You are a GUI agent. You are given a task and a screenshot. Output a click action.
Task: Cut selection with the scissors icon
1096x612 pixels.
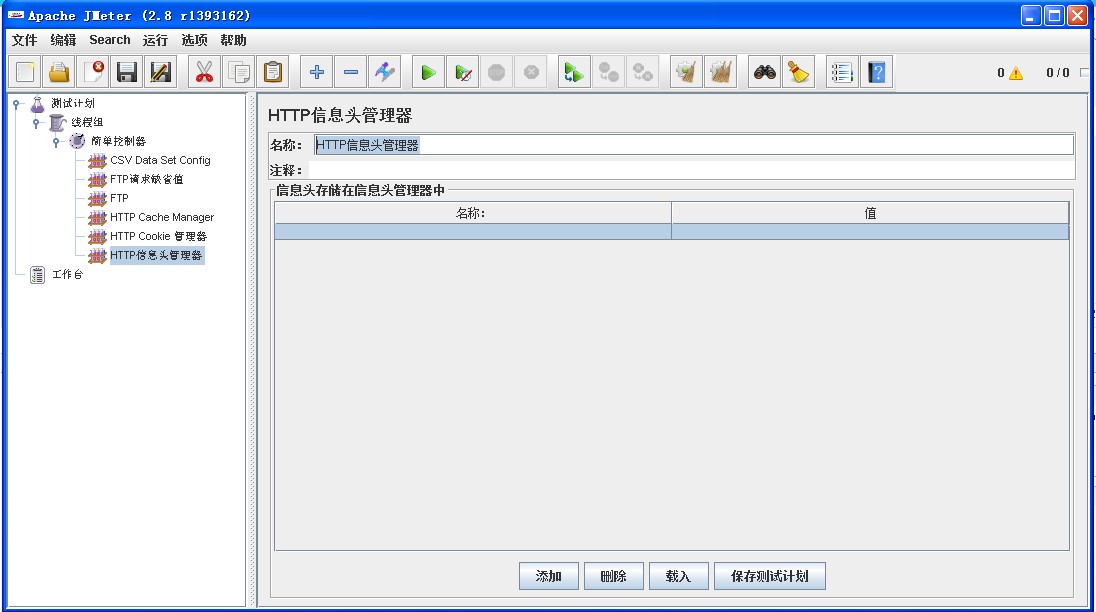pyautogui.click(x=204, y=72)
